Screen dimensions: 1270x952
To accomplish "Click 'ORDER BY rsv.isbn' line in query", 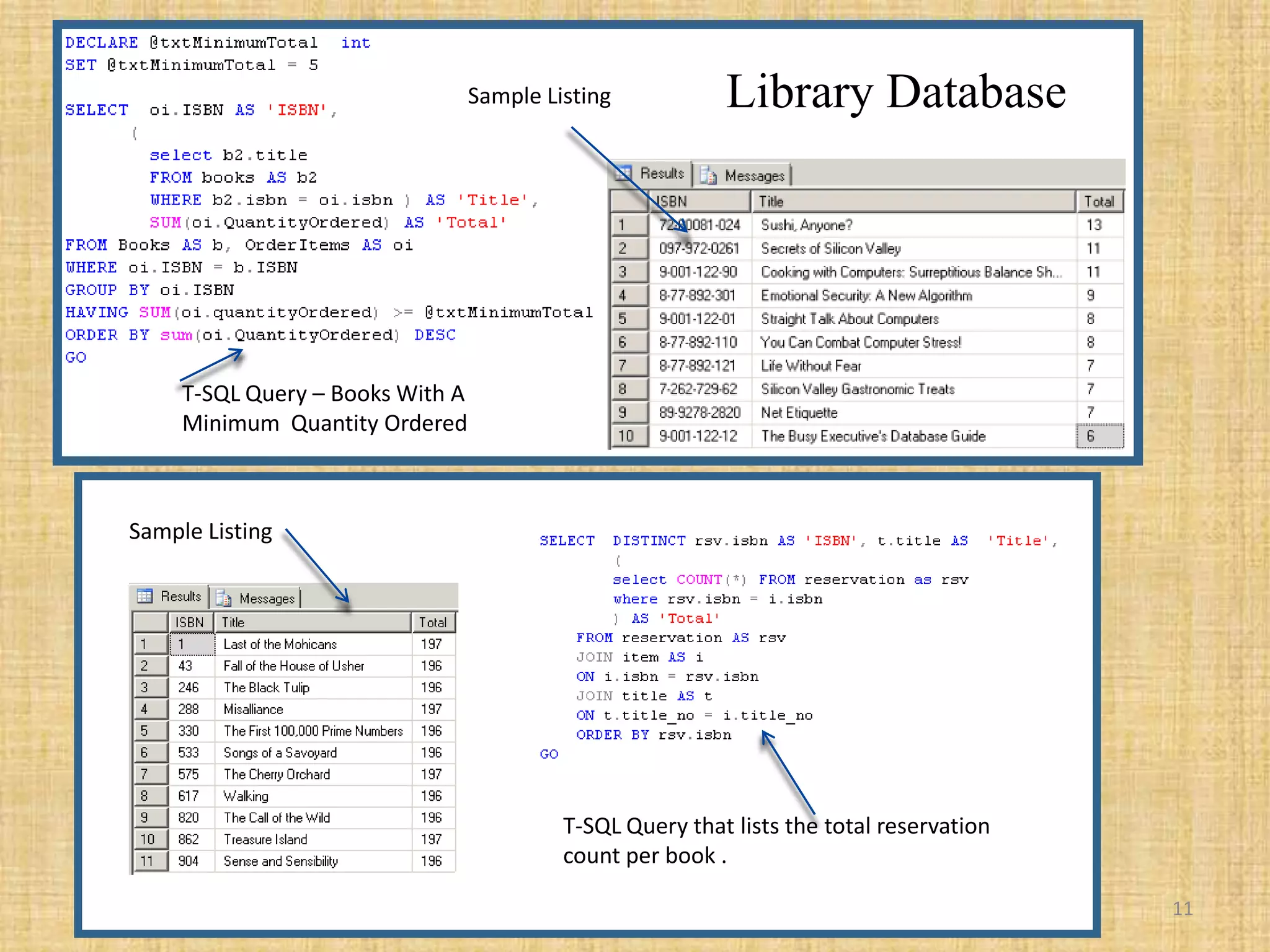I will pyautogui.click(x=654, y=735).
